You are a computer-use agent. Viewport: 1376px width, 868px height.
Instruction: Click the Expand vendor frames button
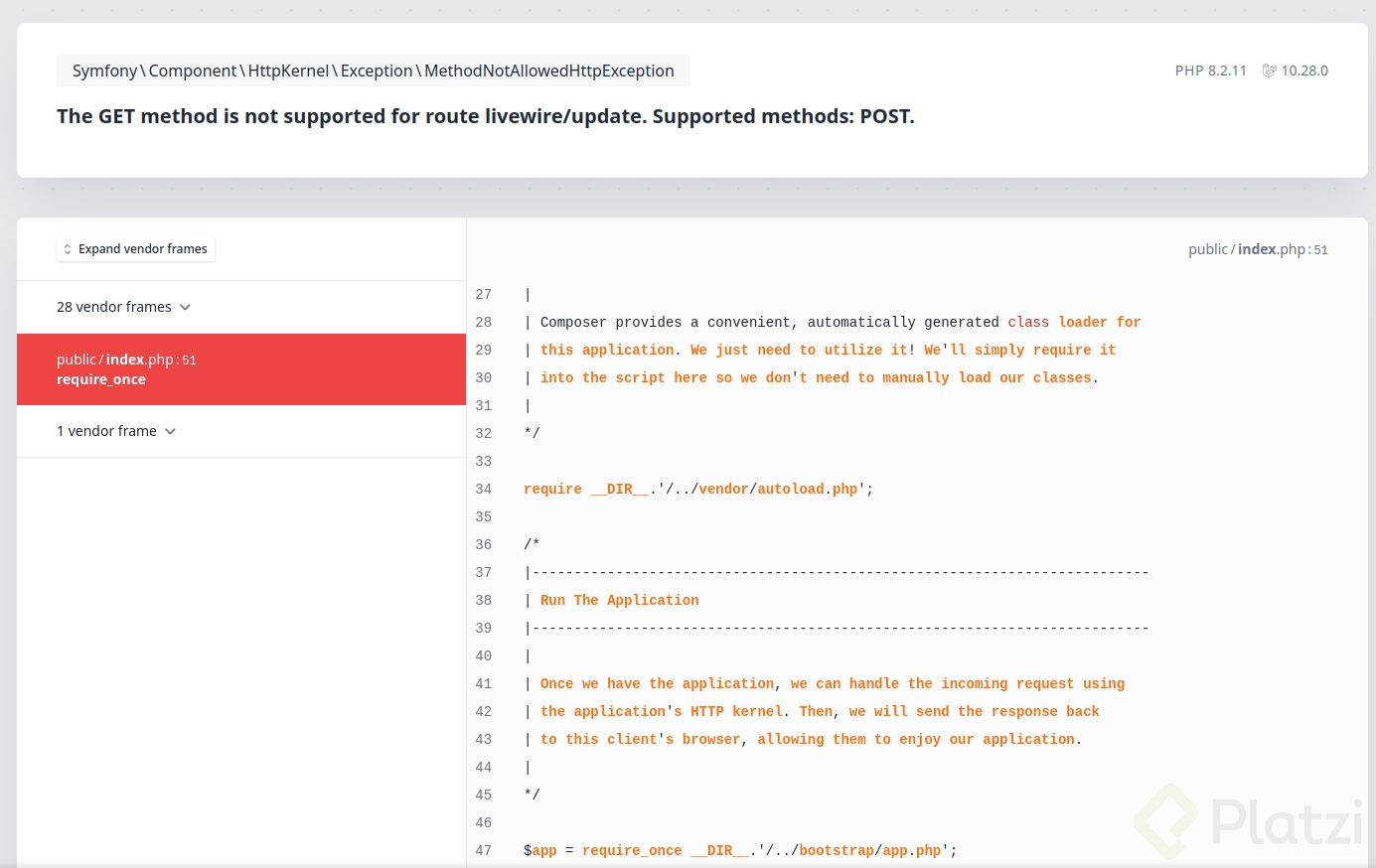tap(136, 249)
